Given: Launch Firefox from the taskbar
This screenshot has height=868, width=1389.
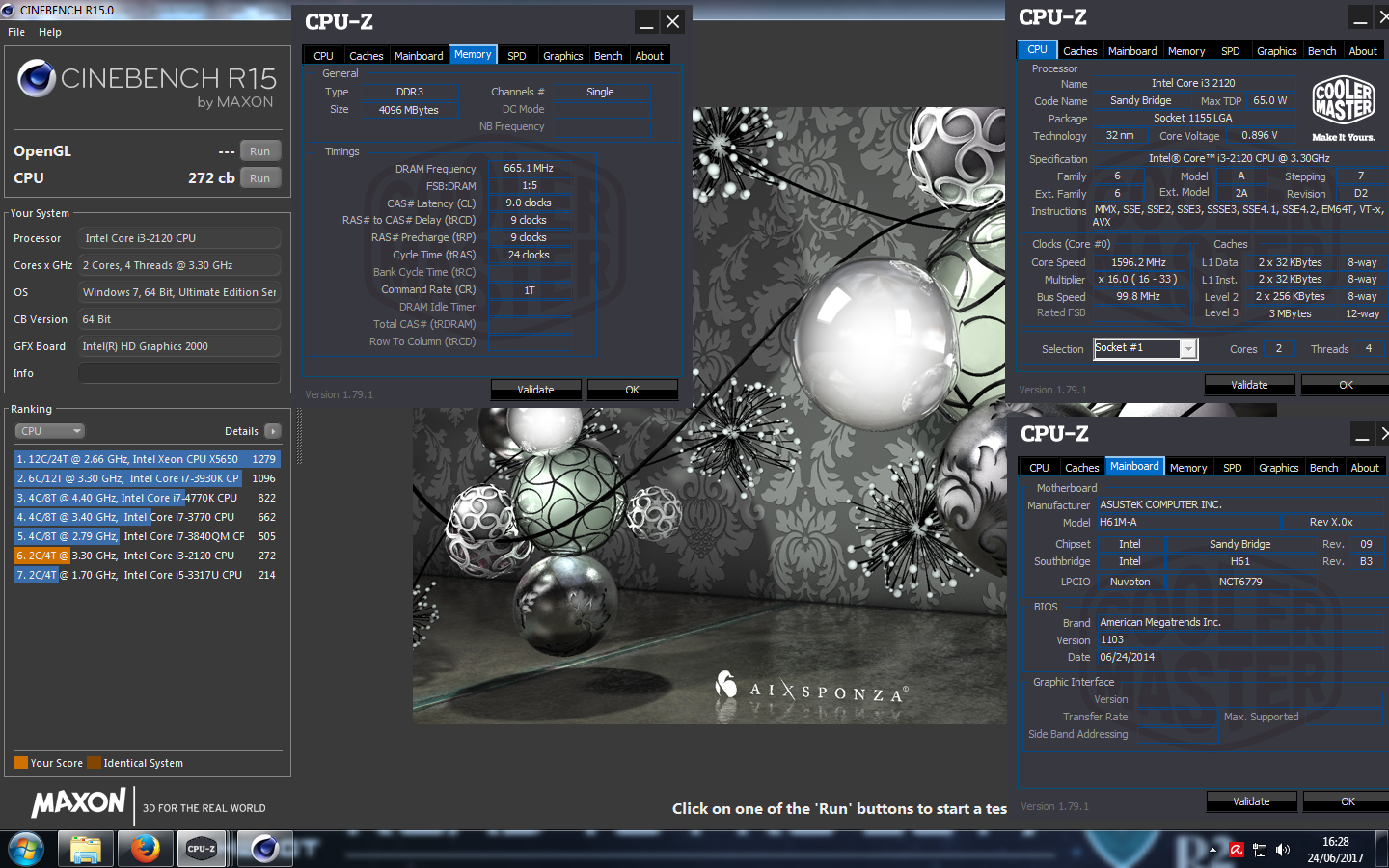Looking at the screenshot, I should [146, 849].
